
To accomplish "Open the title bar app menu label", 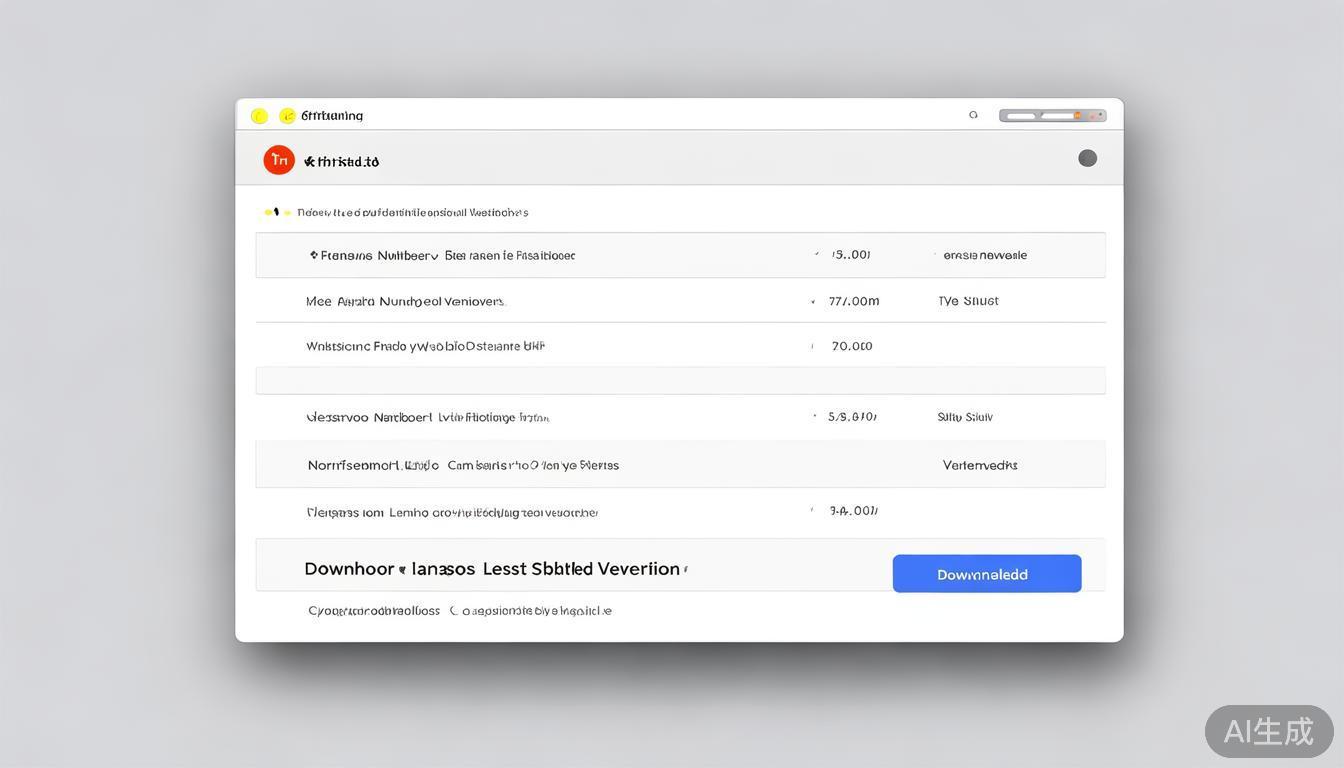I will [333, 115].
